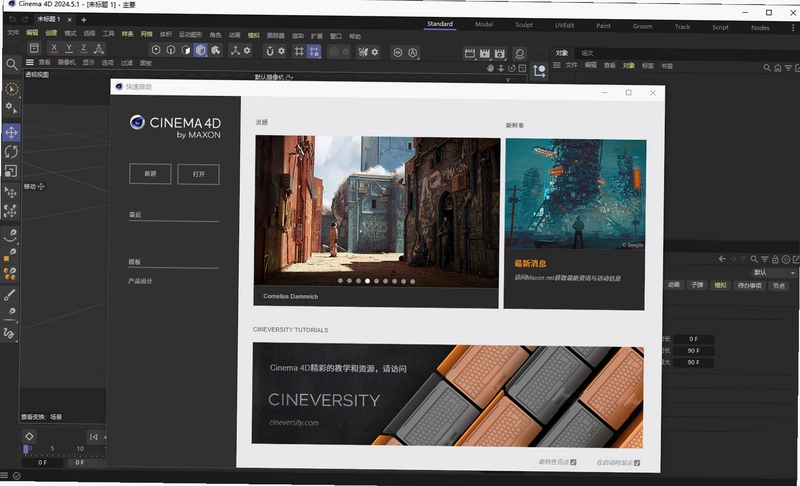Open Render Settings clapperboard gear icon
Screen dimensions: 800x486
pos(500,53)
